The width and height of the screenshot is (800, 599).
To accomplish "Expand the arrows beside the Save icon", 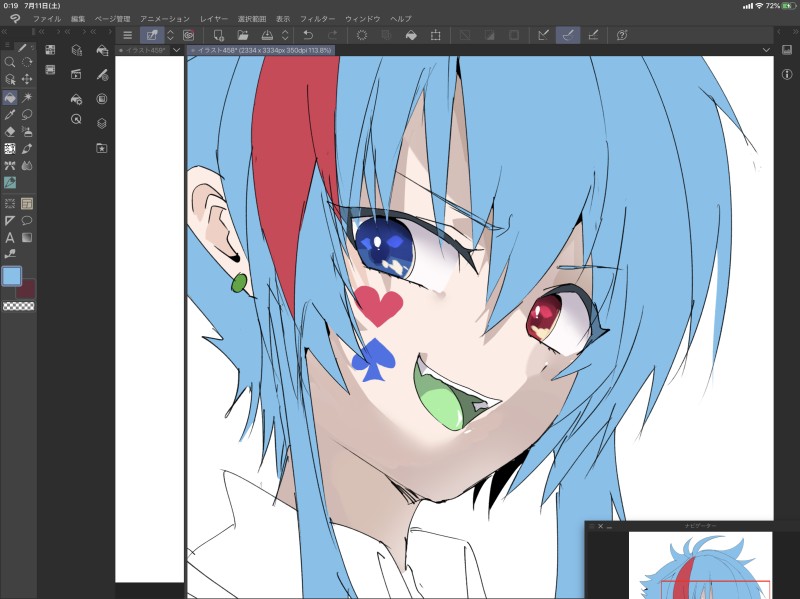I will [285, 35].
